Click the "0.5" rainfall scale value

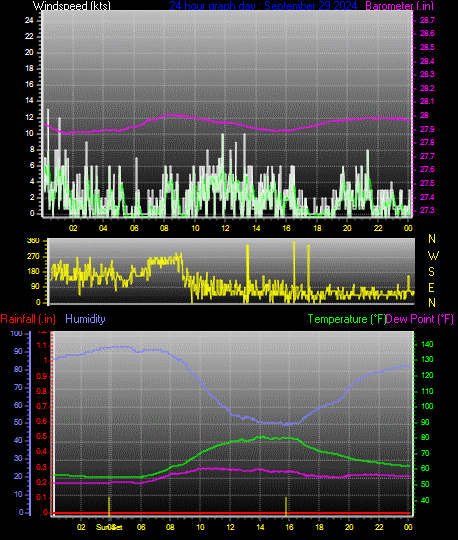tap(42, 436)
